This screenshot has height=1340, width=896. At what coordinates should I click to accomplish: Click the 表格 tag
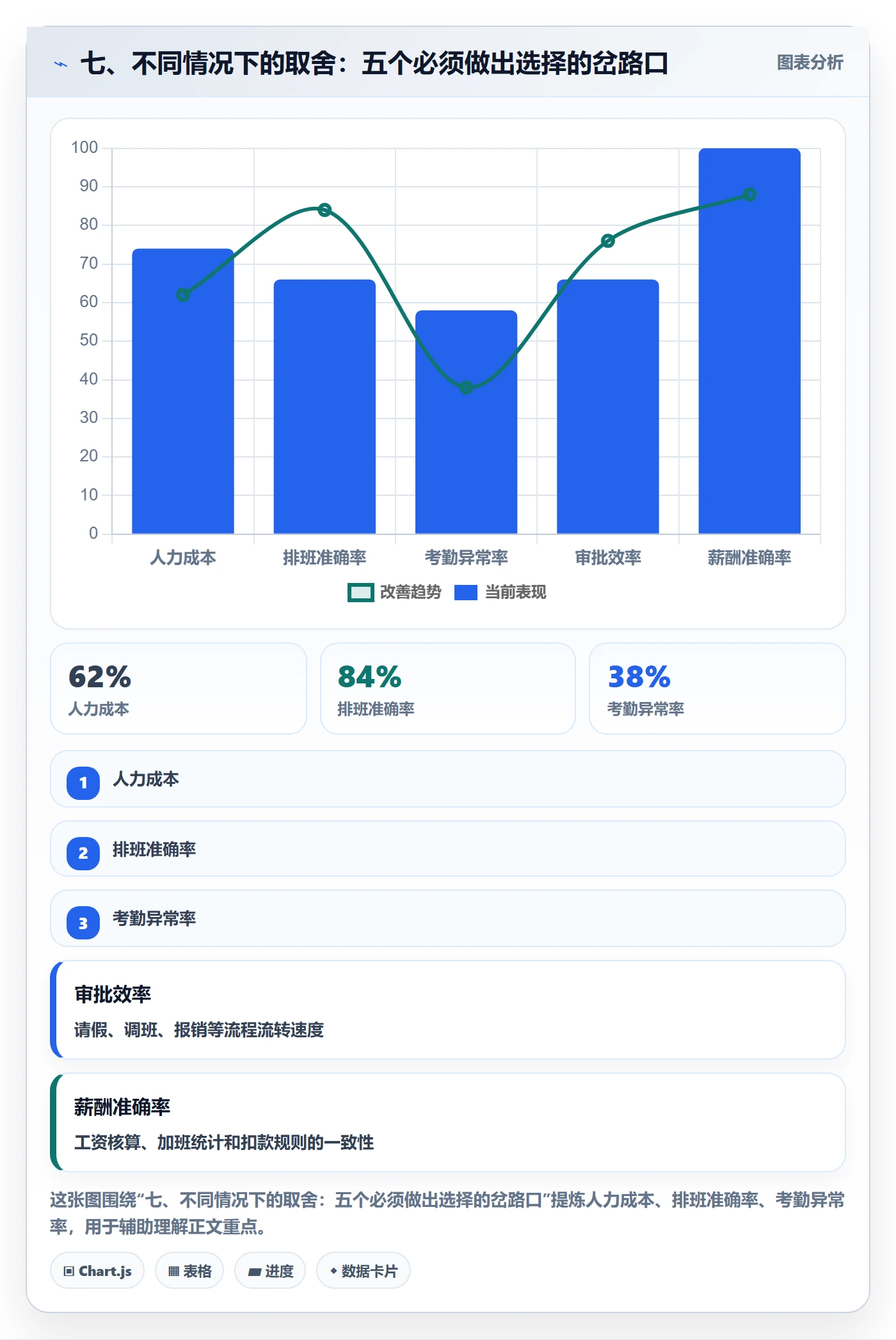point(189,1271)
